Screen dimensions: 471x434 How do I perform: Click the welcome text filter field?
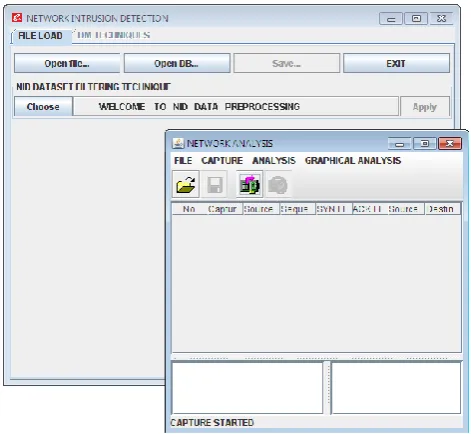tap(236, 107)
